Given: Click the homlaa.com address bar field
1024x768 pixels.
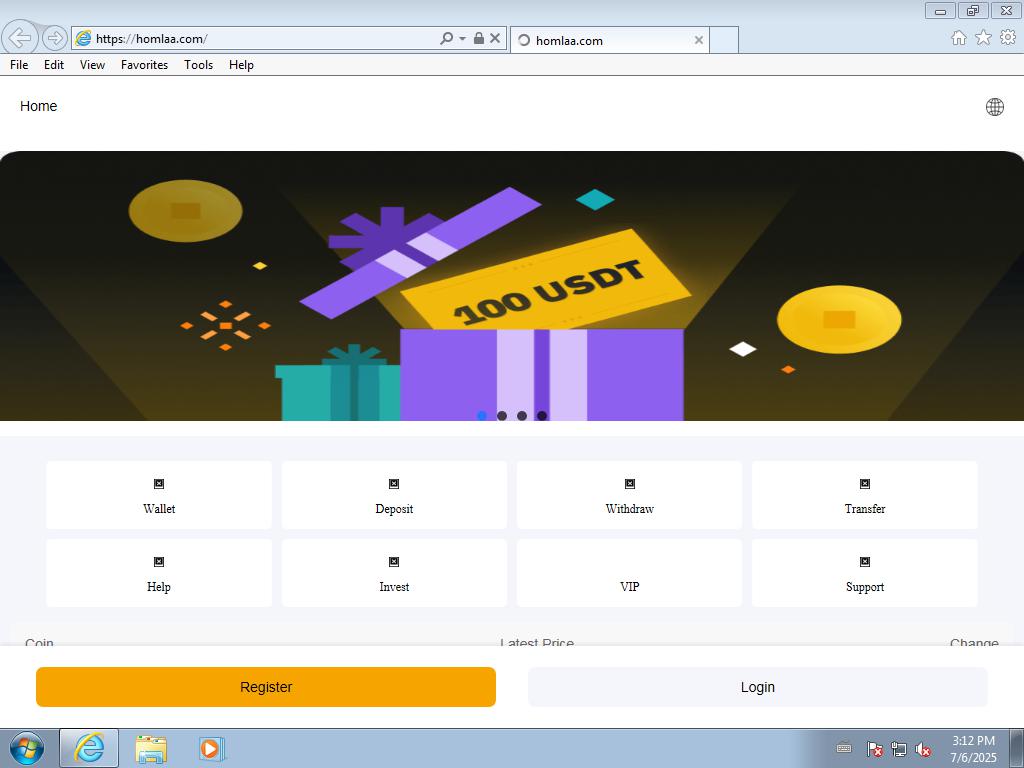Looking at the screenshot, I should (260, 39).
